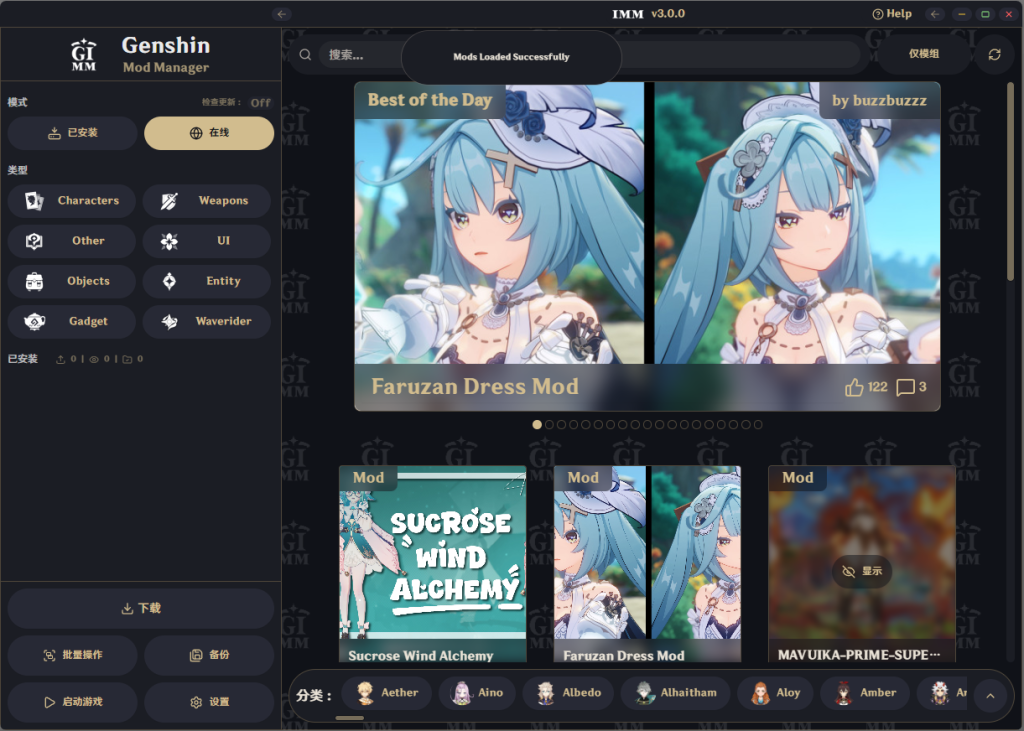
Task: Show the hidden MAVUIKA mod preview
Action: tap(861, 571)
